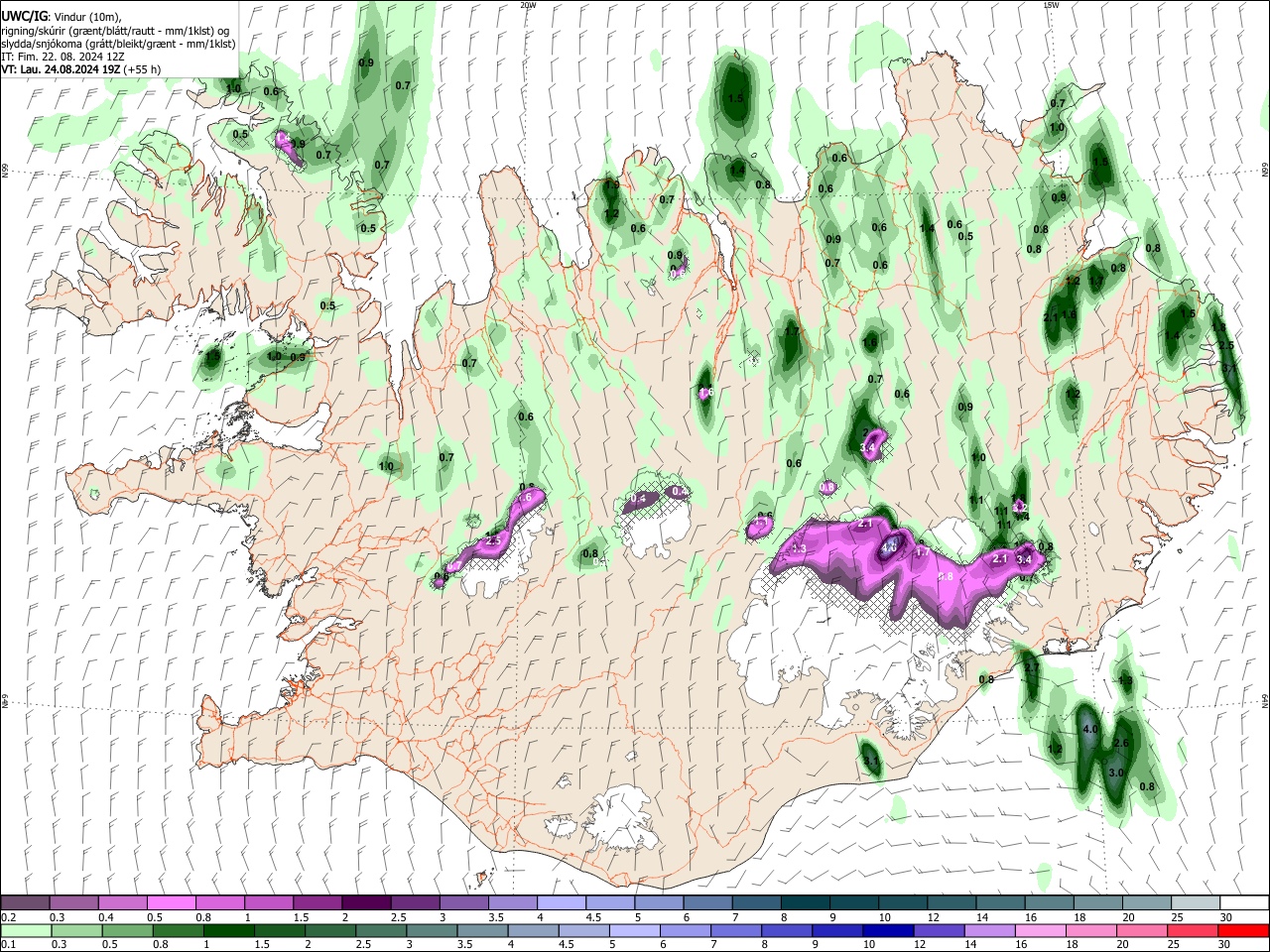The width and height of the screenshot is (1270, 952).
Task: Pick the light periwinkle swatch between 4 and 4.5, top scale
Action: [x=562, y=903]
